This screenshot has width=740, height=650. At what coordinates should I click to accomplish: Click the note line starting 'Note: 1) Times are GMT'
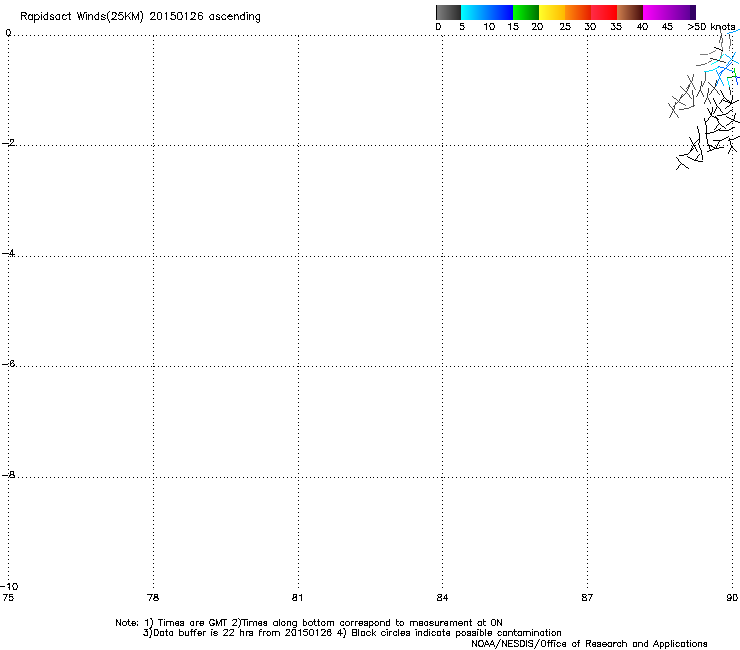click(x=309, y=623)
